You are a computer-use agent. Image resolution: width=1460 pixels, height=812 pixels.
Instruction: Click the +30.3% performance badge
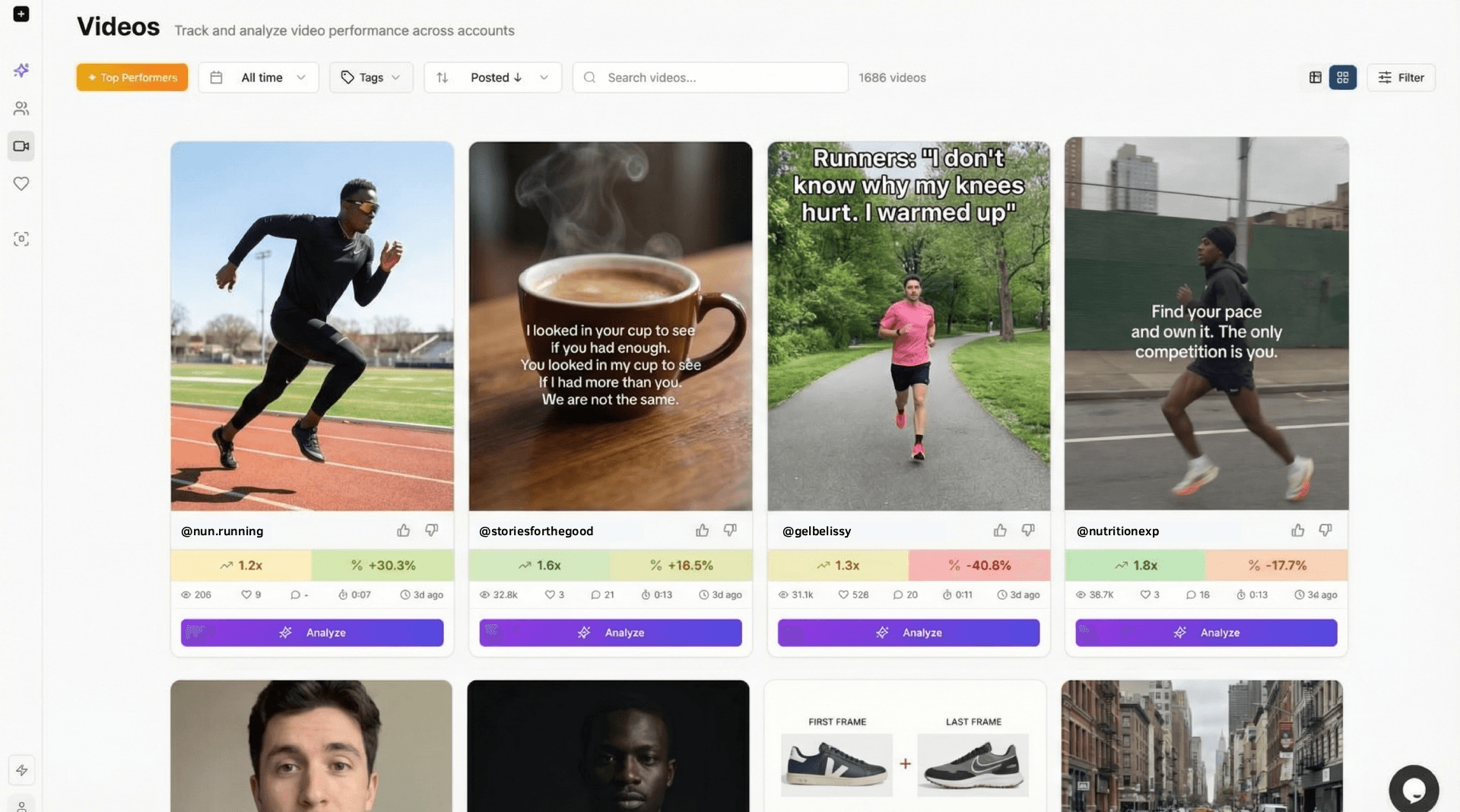pyautogui.click(x=383, y=565)
